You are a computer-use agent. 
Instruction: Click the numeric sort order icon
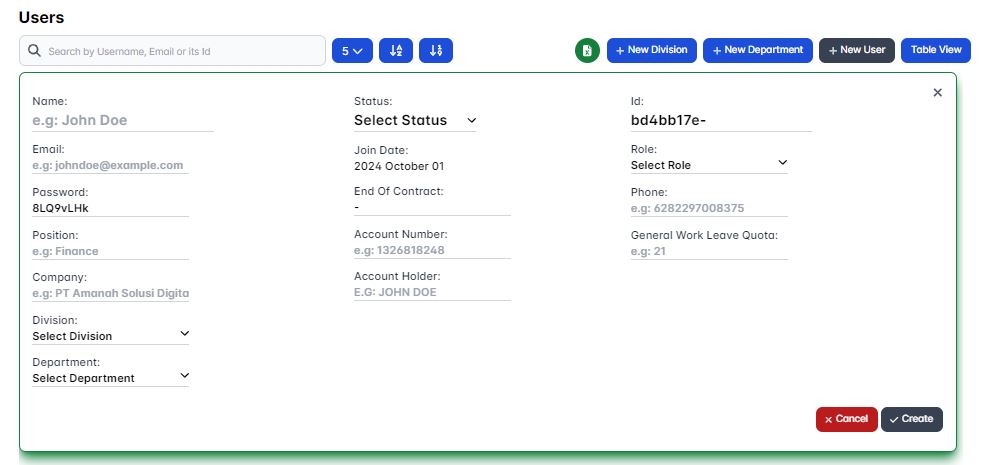(x=436, y=50)
